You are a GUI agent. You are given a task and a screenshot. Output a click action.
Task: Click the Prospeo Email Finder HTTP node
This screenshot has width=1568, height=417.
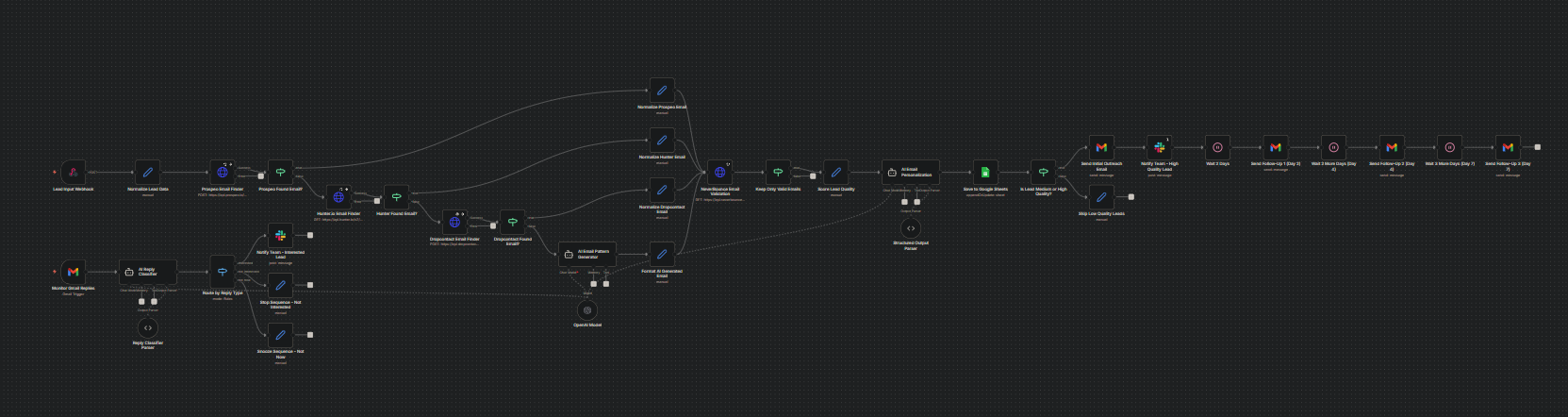point(223,173)
